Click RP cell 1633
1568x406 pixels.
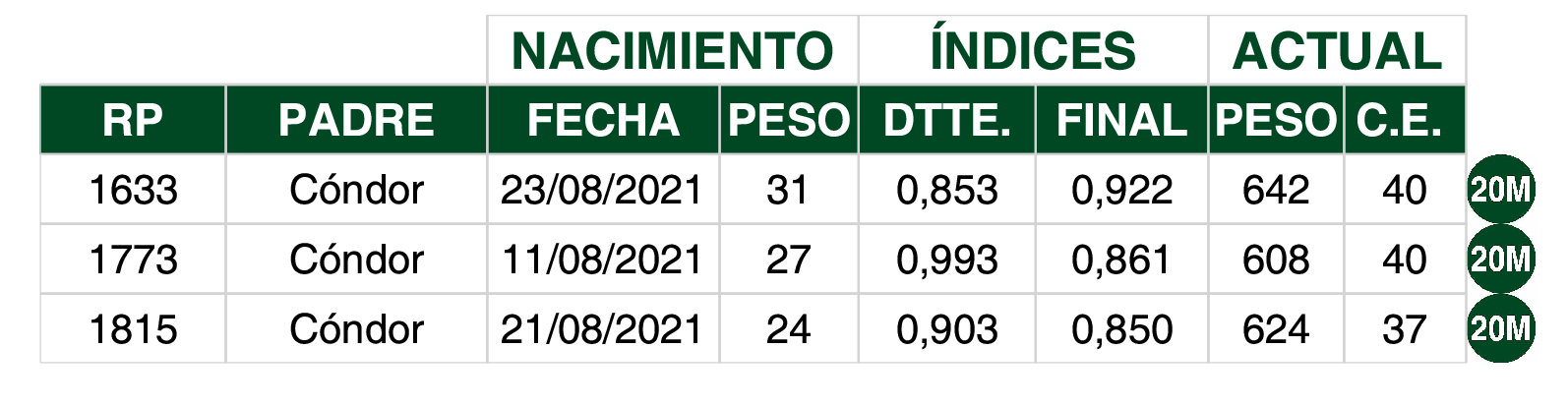[133, 190]
